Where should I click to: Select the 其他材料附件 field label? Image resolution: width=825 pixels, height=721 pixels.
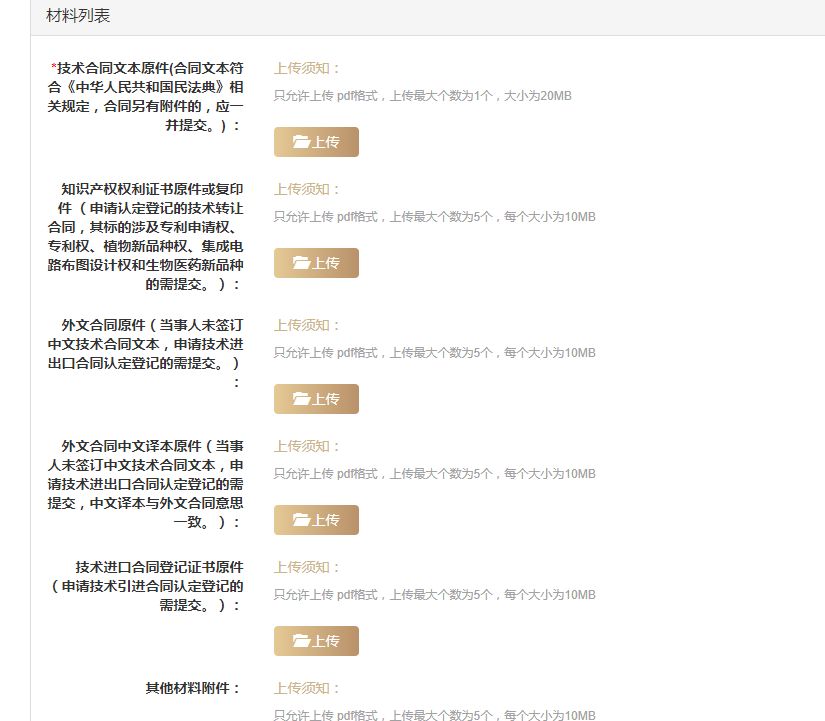click(x=193, y=687)
